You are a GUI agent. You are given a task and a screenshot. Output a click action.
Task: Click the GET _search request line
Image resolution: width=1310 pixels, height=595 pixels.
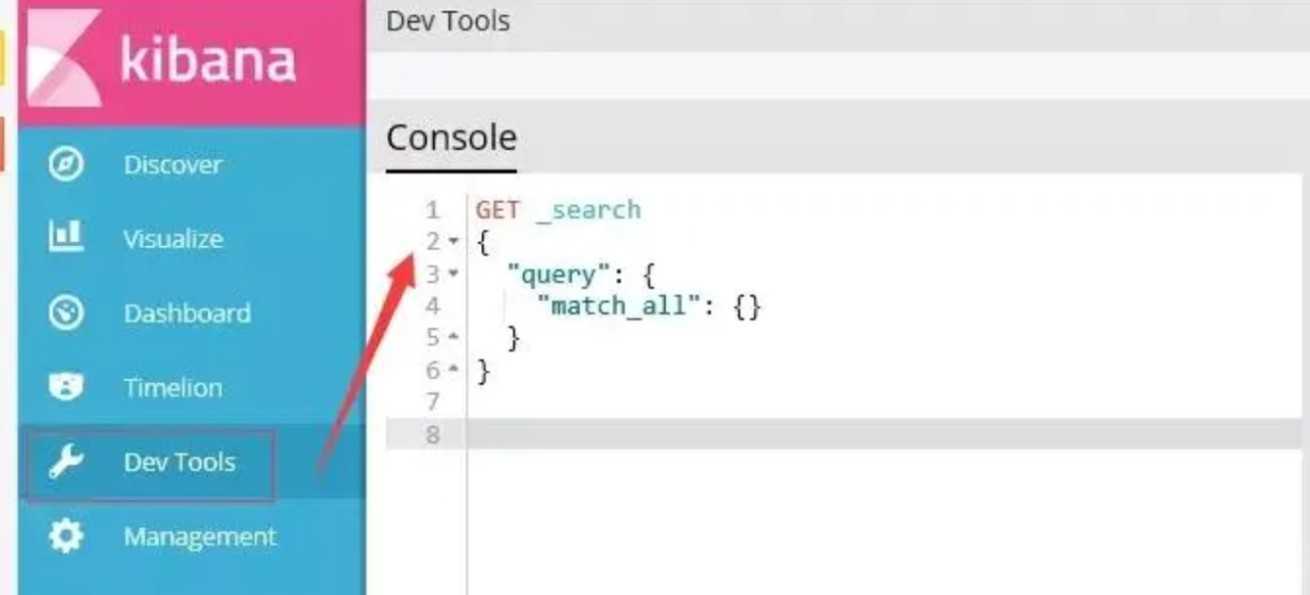558,210
